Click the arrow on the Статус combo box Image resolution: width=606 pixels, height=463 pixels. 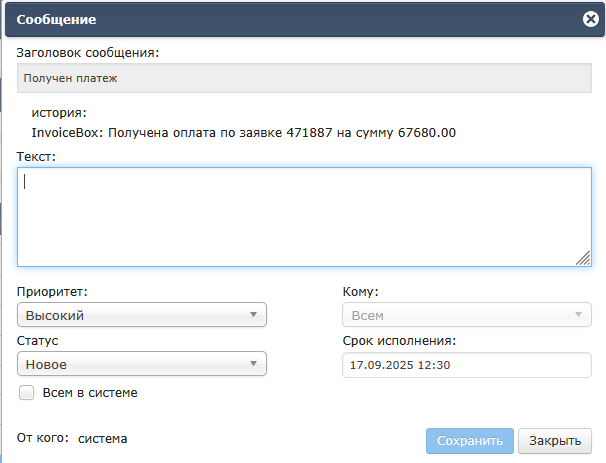click(x=253, y=365)
